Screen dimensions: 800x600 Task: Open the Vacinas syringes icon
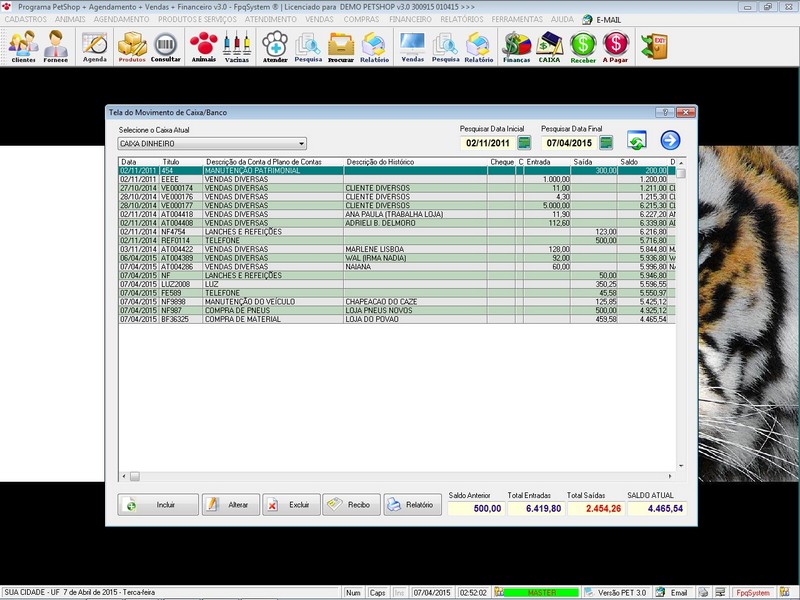coord(237,46)
